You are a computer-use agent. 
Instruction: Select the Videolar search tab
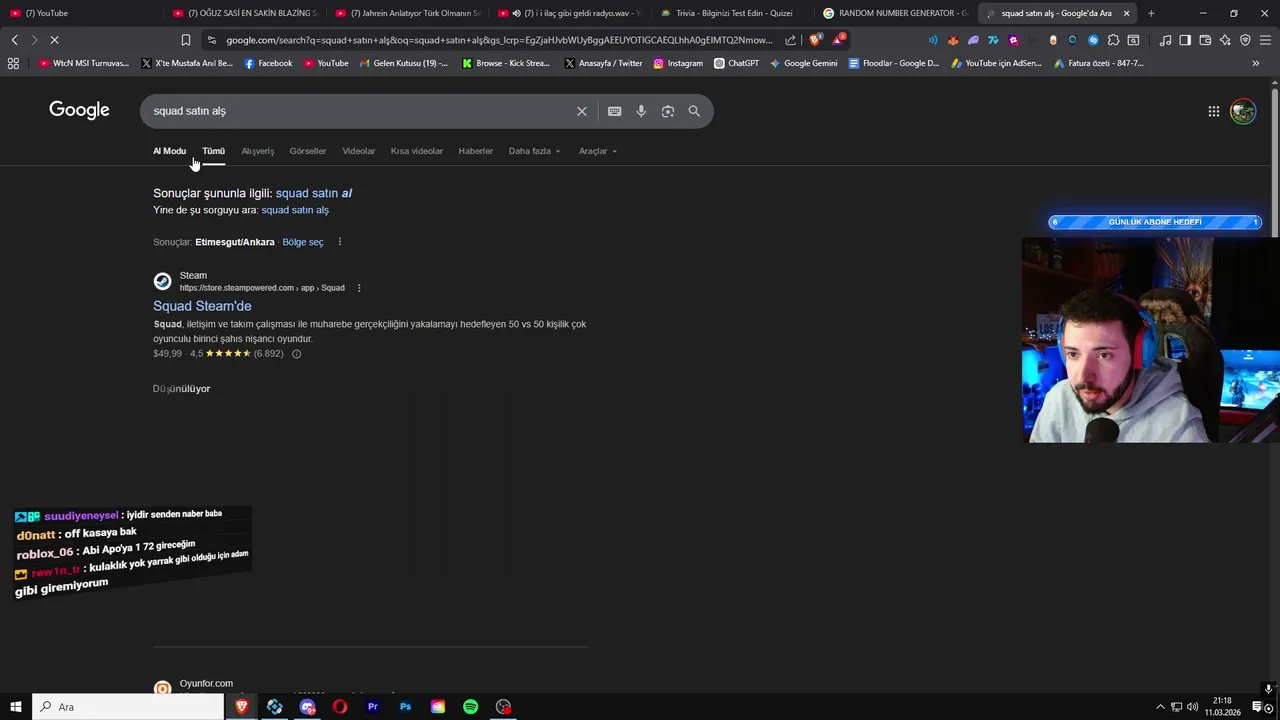(359, 151)
